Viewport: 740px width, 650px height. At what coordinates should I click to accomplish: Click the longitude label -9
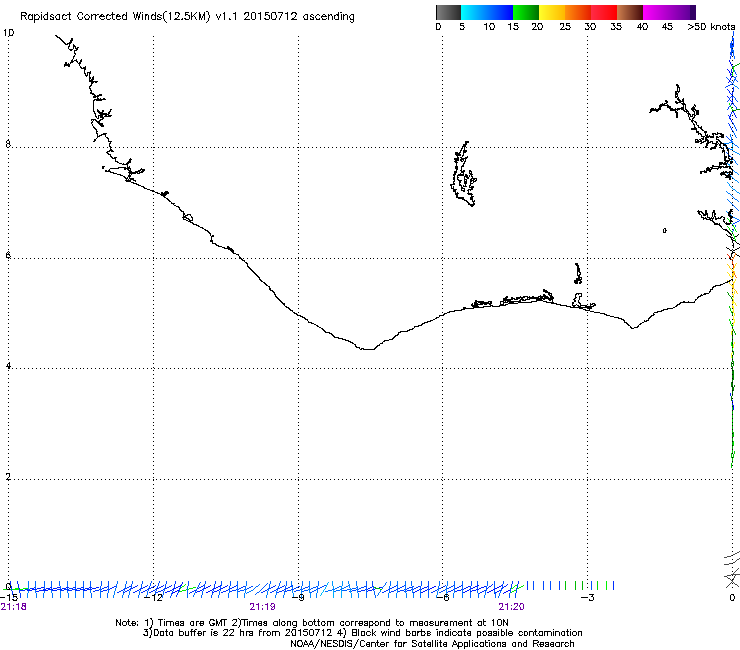[298, 598]
